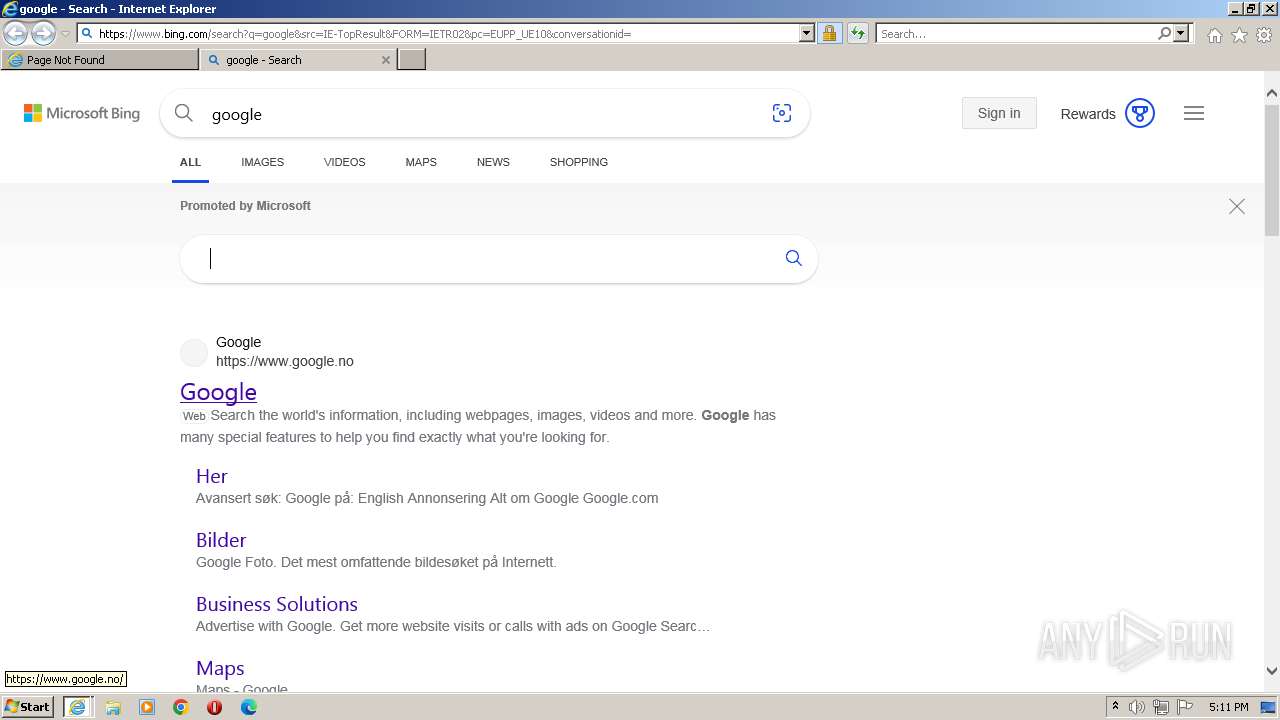
Task: Click the Action Center flag icon
Action: pos(1185,707)
